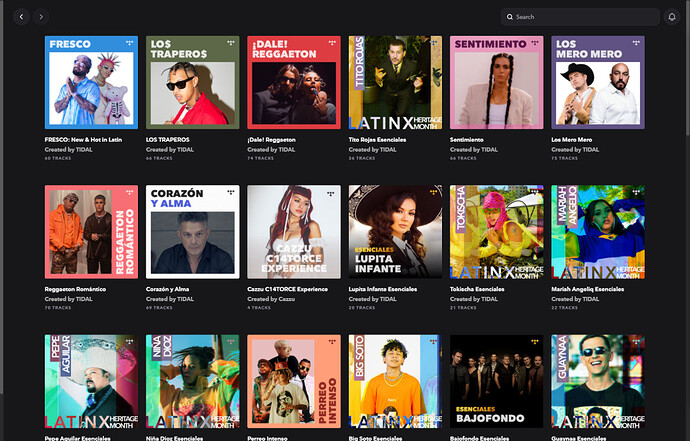Click 'Created by TIDAL' under Sentimiento
The image size is (690, 441).
pyautogui.click(x=473, y=150)
